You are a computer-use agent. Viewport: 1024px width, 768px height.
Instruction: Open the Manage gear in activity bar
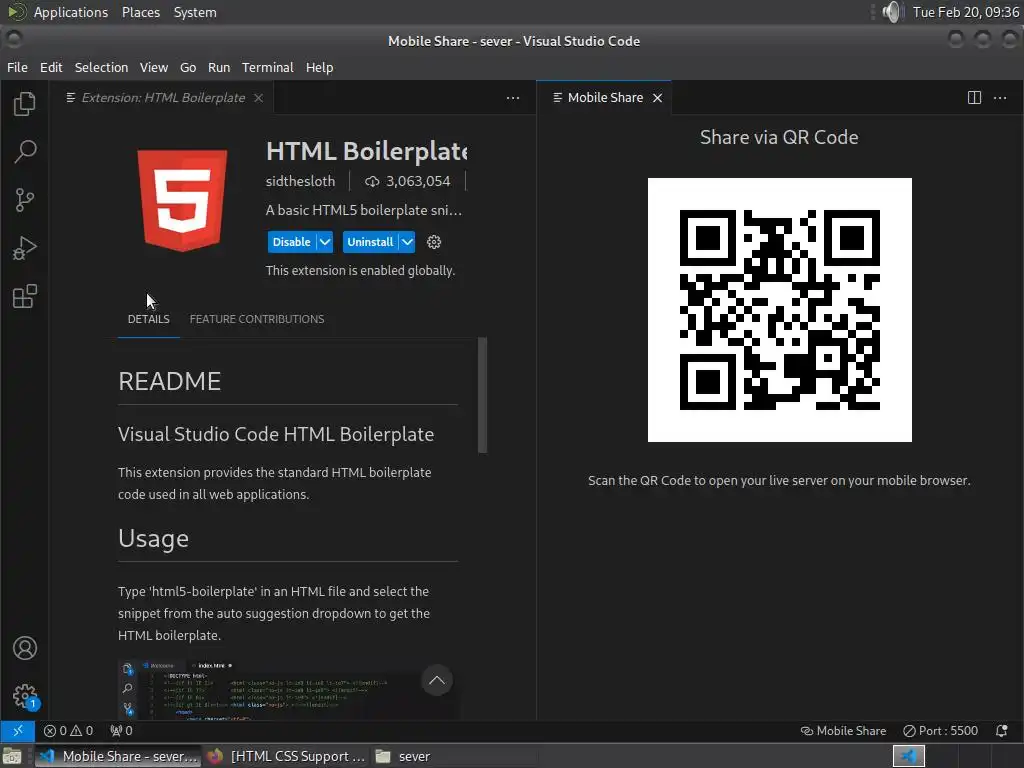click(25, 696)
